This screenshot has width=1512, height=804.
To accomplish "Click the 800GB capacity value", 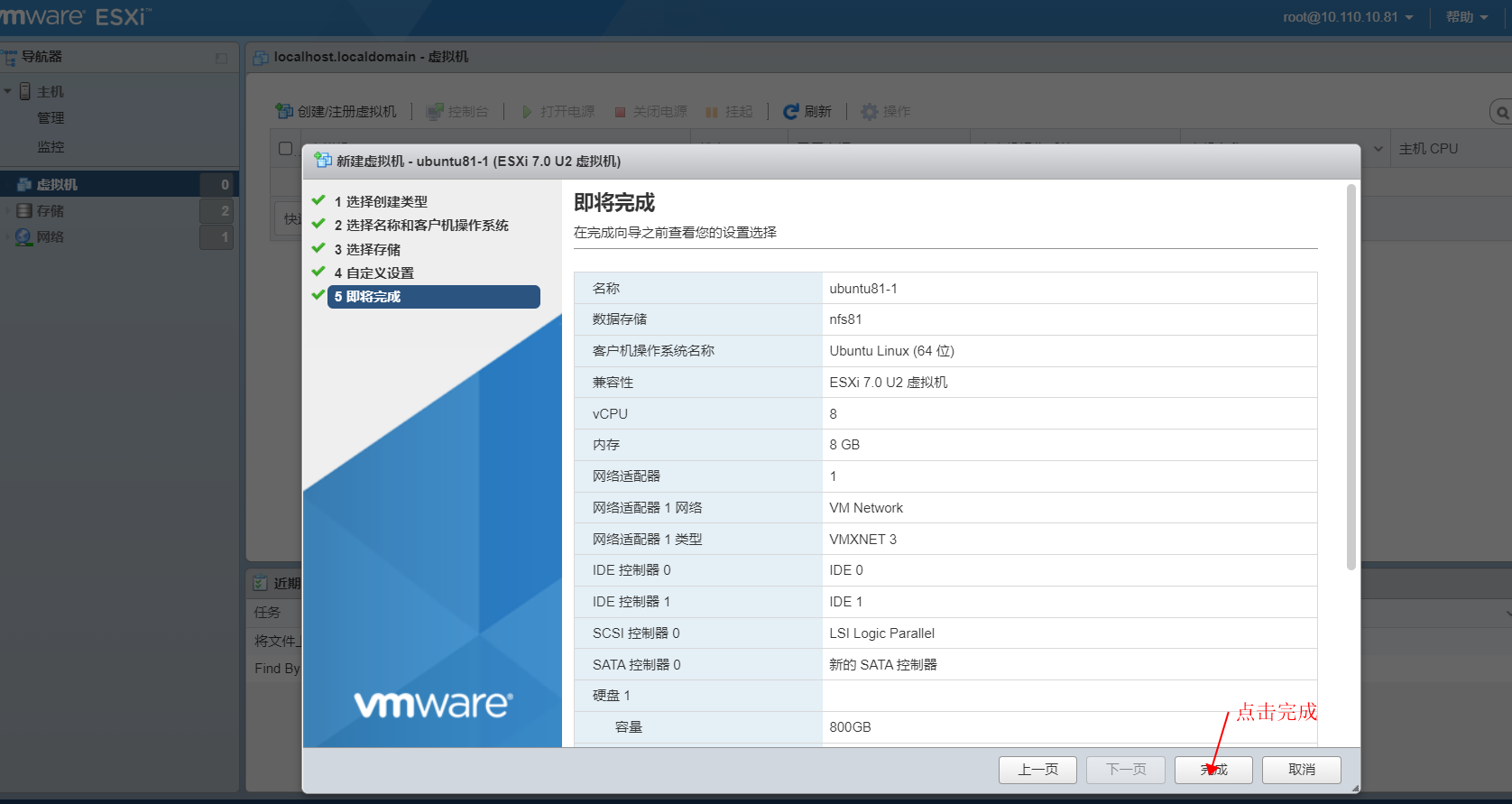I will (x=850, y=727).
